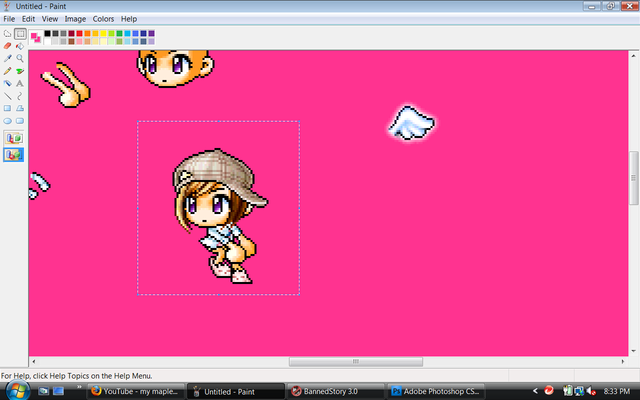Expand hidden system tray icons arrow
Viewport: 640px width, 400px height.
535,391
